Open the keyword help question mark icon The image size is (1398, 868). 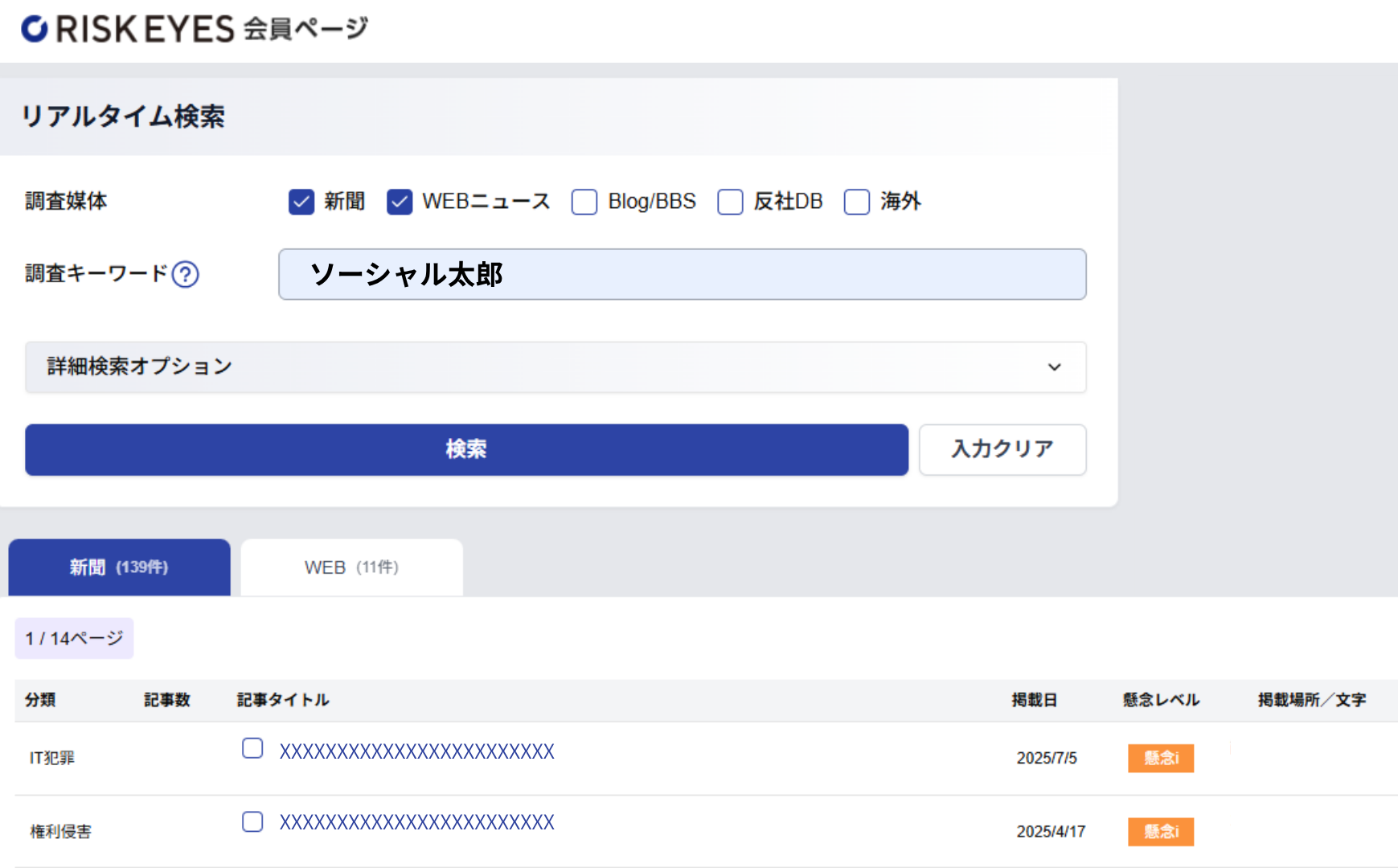[185, 275]
